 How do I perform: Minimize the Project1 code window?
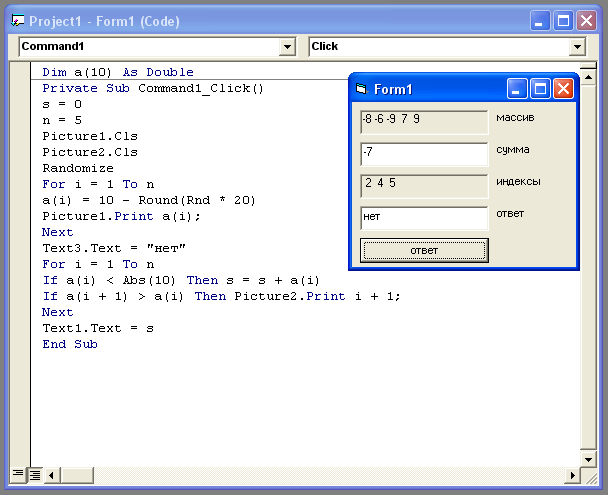[x=540, y=21]
